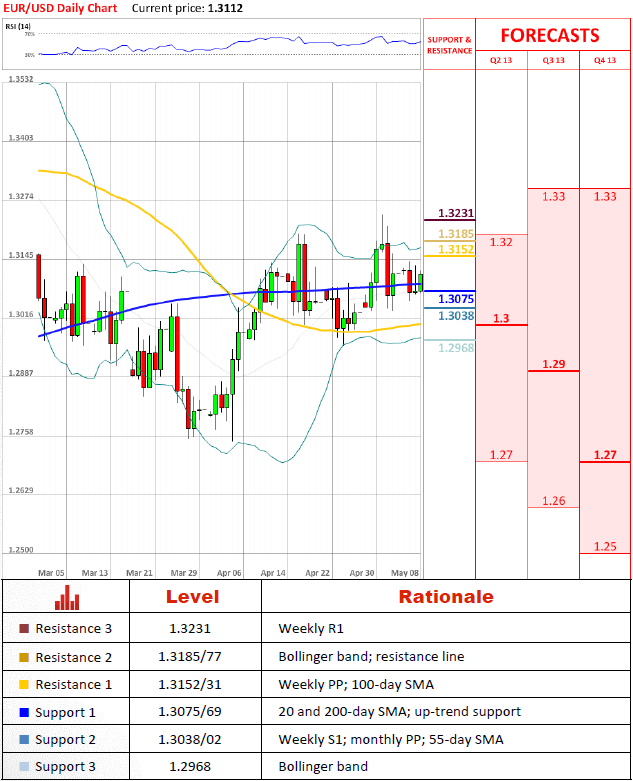Click the RSI (14) indicator label
This screenshot has width=633, height=781.
pos(18,26)
